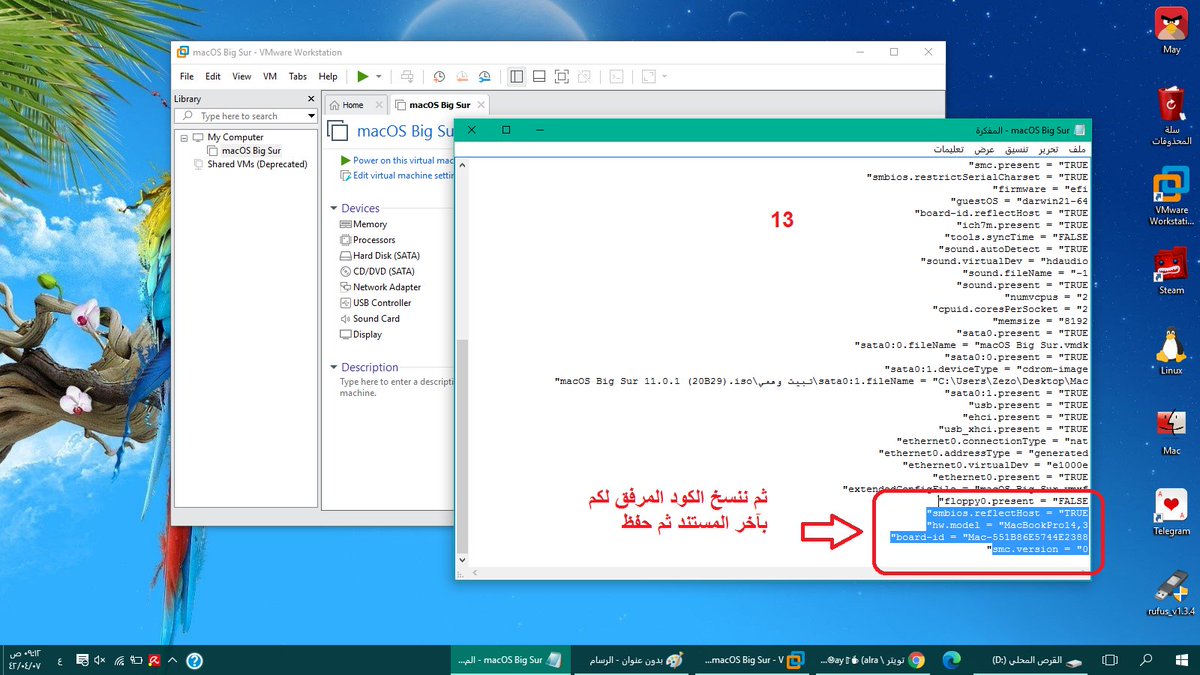Collapse the Description section triangle
Viewport: 1200px width, 675px height.
[x=334, y=368]
